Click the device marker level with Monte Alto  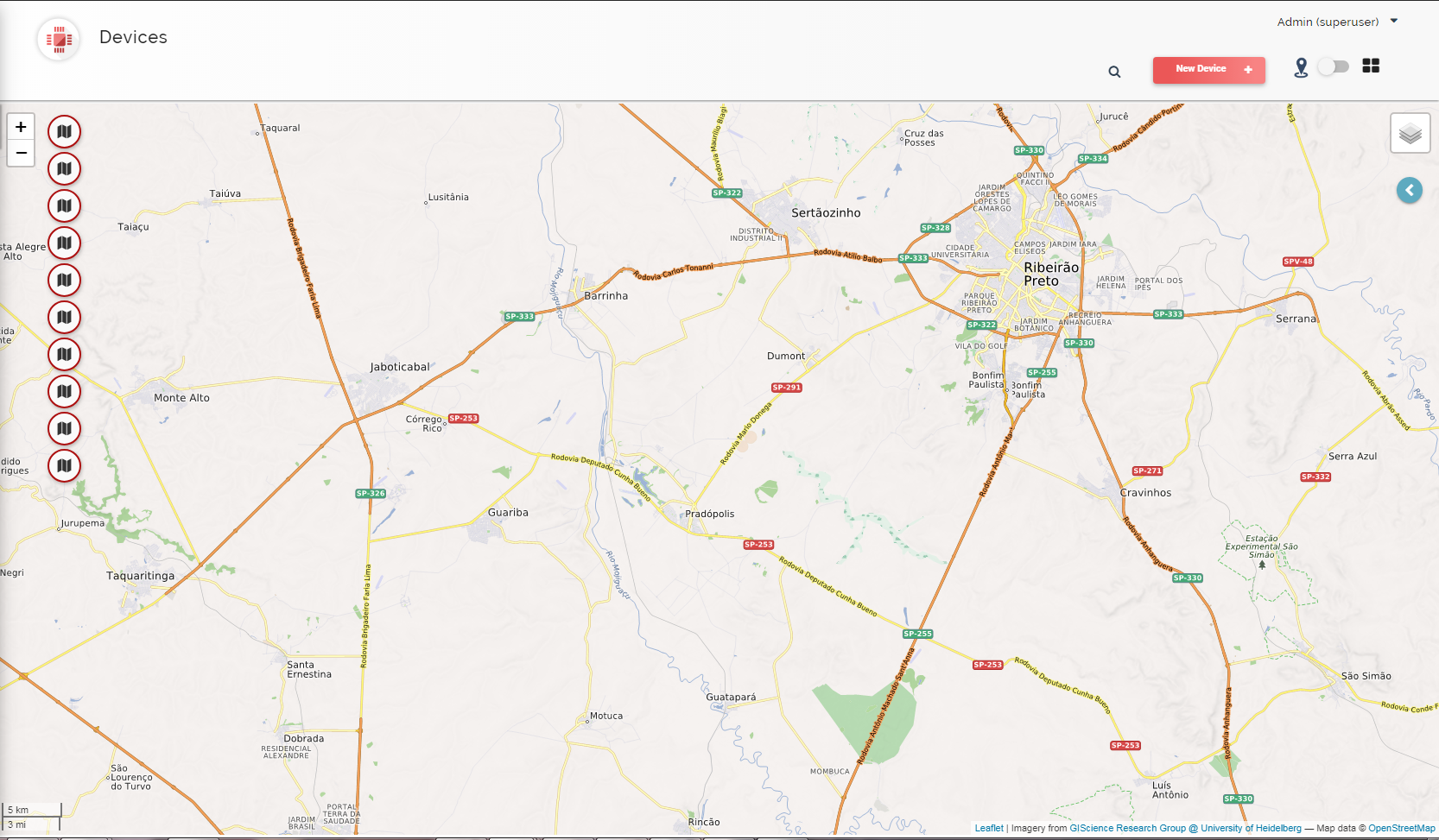[64, 391]
